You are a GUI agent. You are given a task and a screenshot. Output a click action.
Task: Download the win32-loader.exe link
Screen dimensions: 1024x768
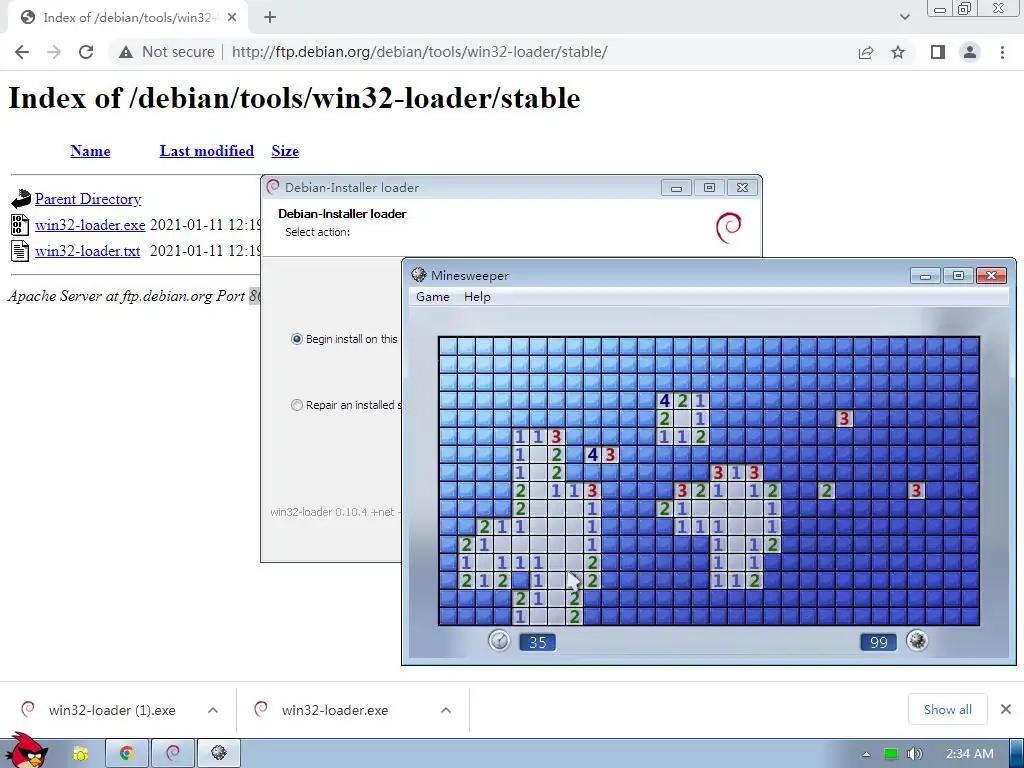pos(90,225)
